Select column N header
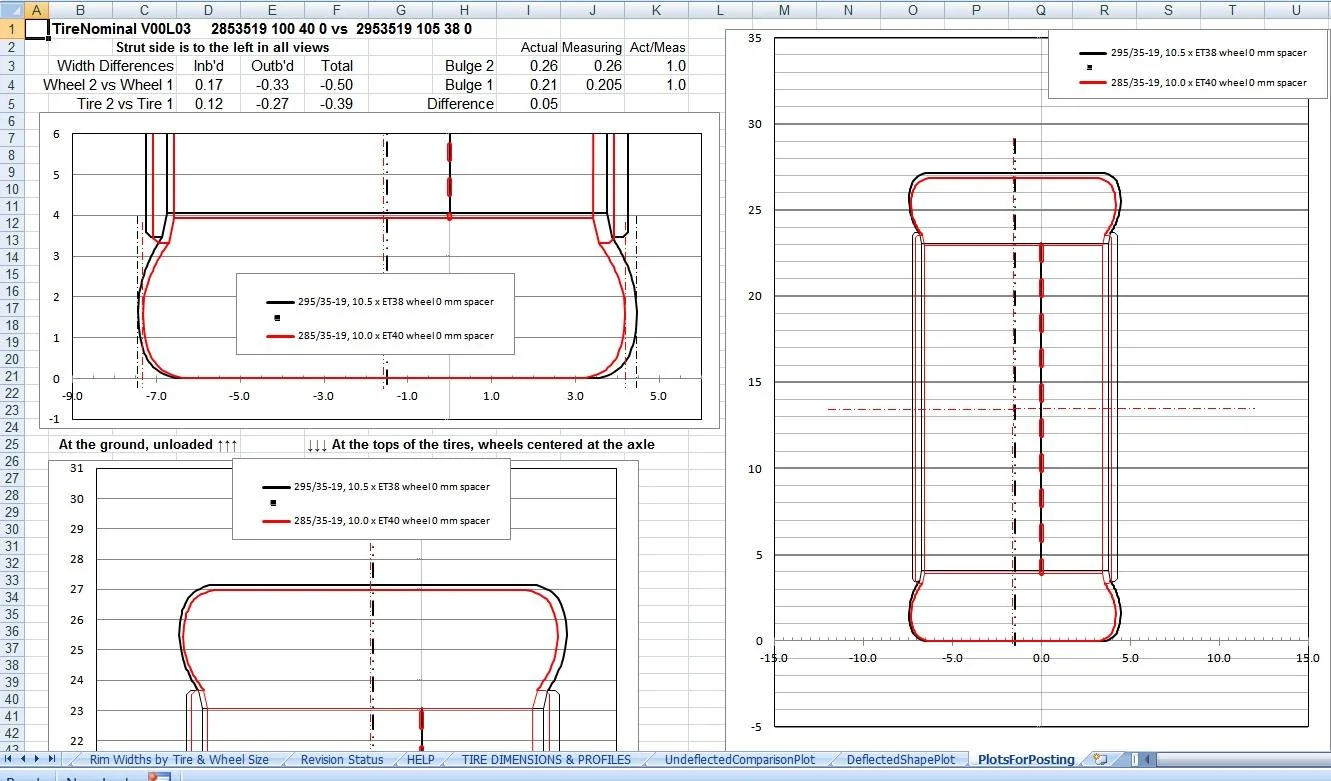This screenshot has height=781, width=1331. pyautogui.click(x=848, y=10)
